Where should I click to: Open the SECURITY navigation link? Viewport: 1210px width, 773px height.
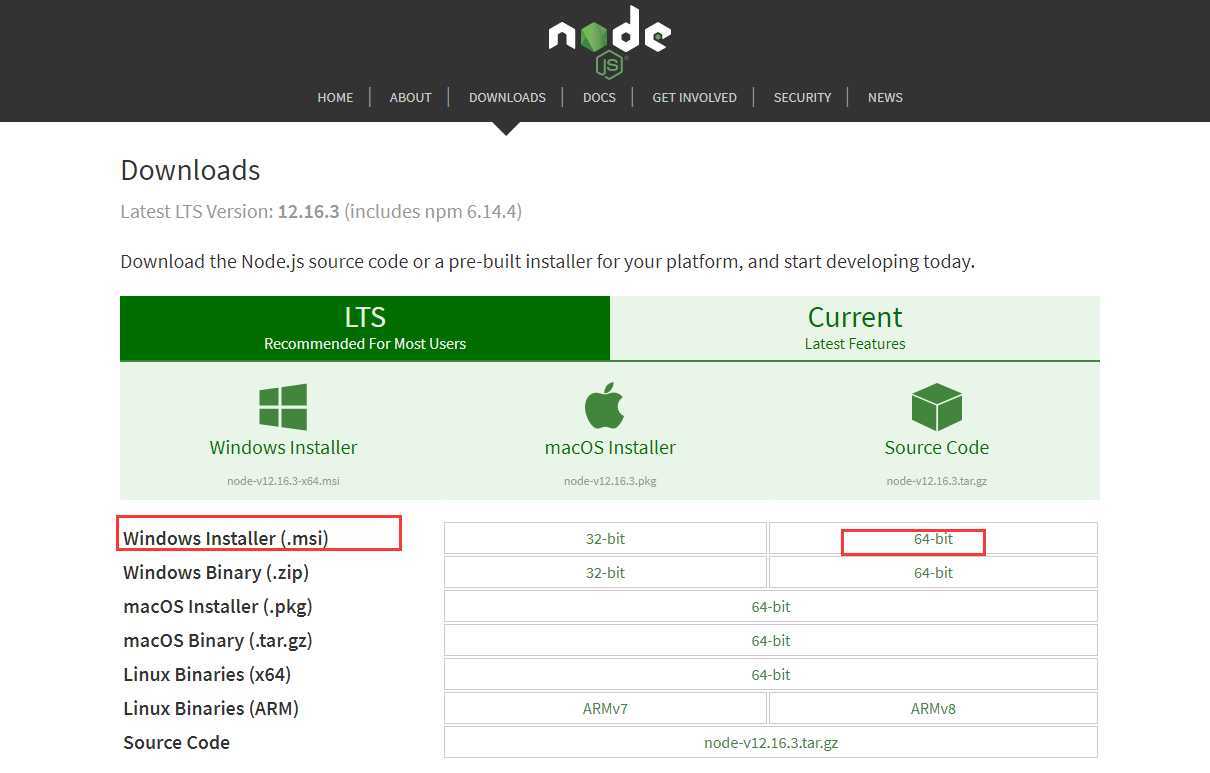tap(802, 97)
